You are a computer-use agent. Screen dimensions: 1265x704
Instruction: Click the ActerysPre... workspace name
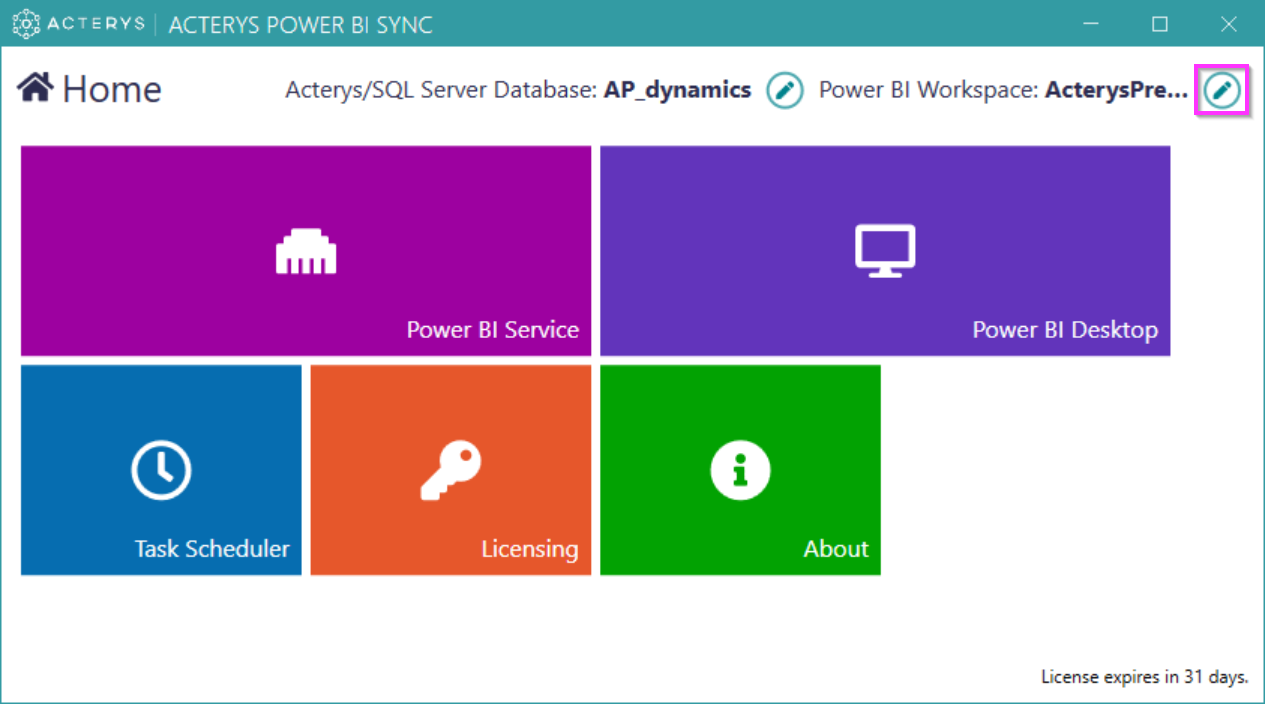coord(1117,90)
